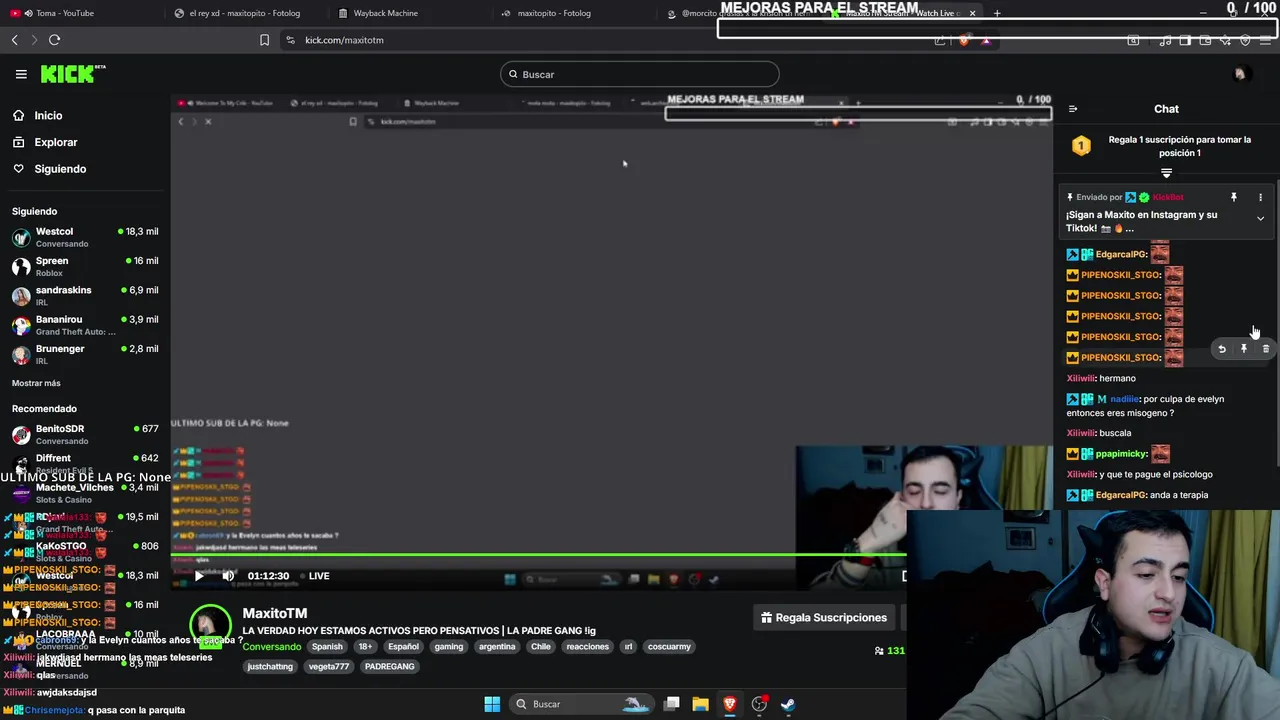Open MaxitoTM channel avatar
This screenshot has width=1280, height=720.
tap(210, 625)
